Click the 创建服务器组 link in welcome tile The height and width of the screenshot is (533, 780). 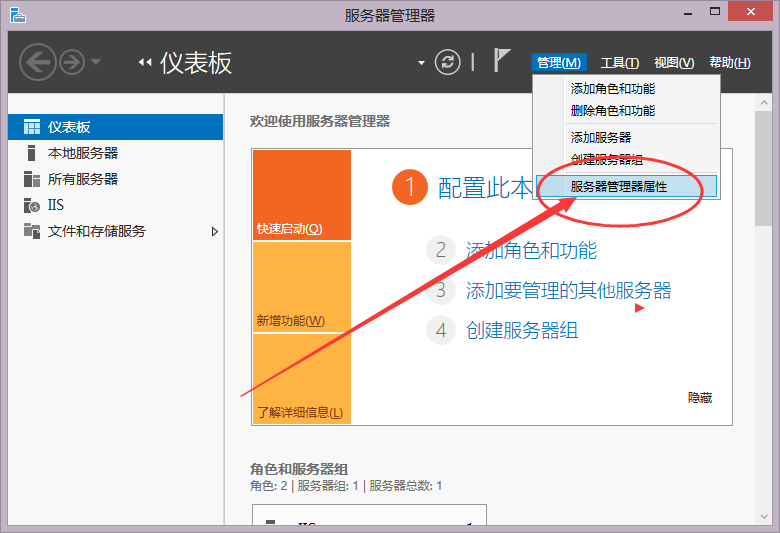[522, 331]
